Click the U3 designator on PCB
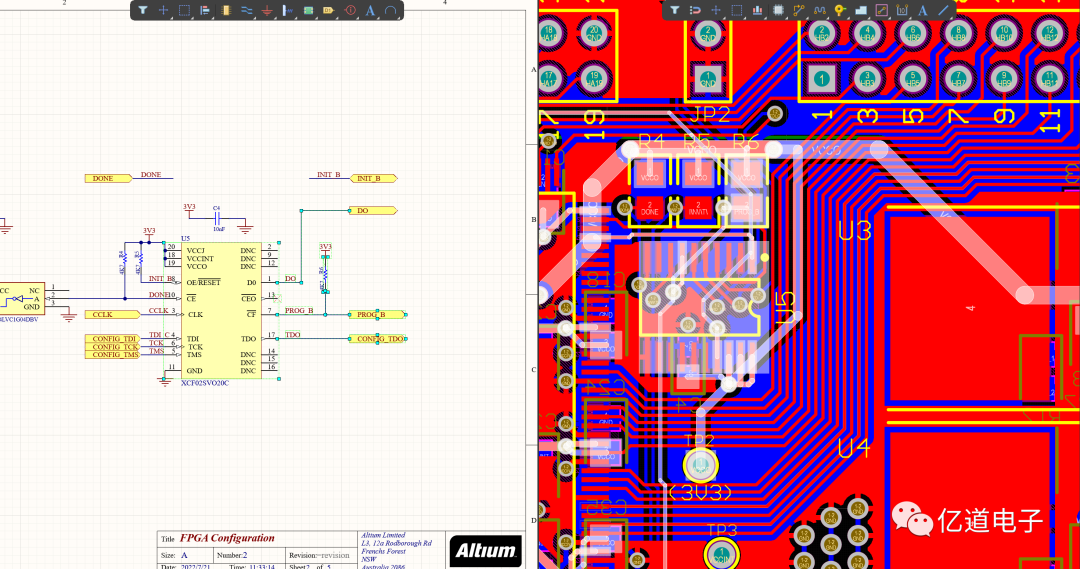 click(854, 231)
